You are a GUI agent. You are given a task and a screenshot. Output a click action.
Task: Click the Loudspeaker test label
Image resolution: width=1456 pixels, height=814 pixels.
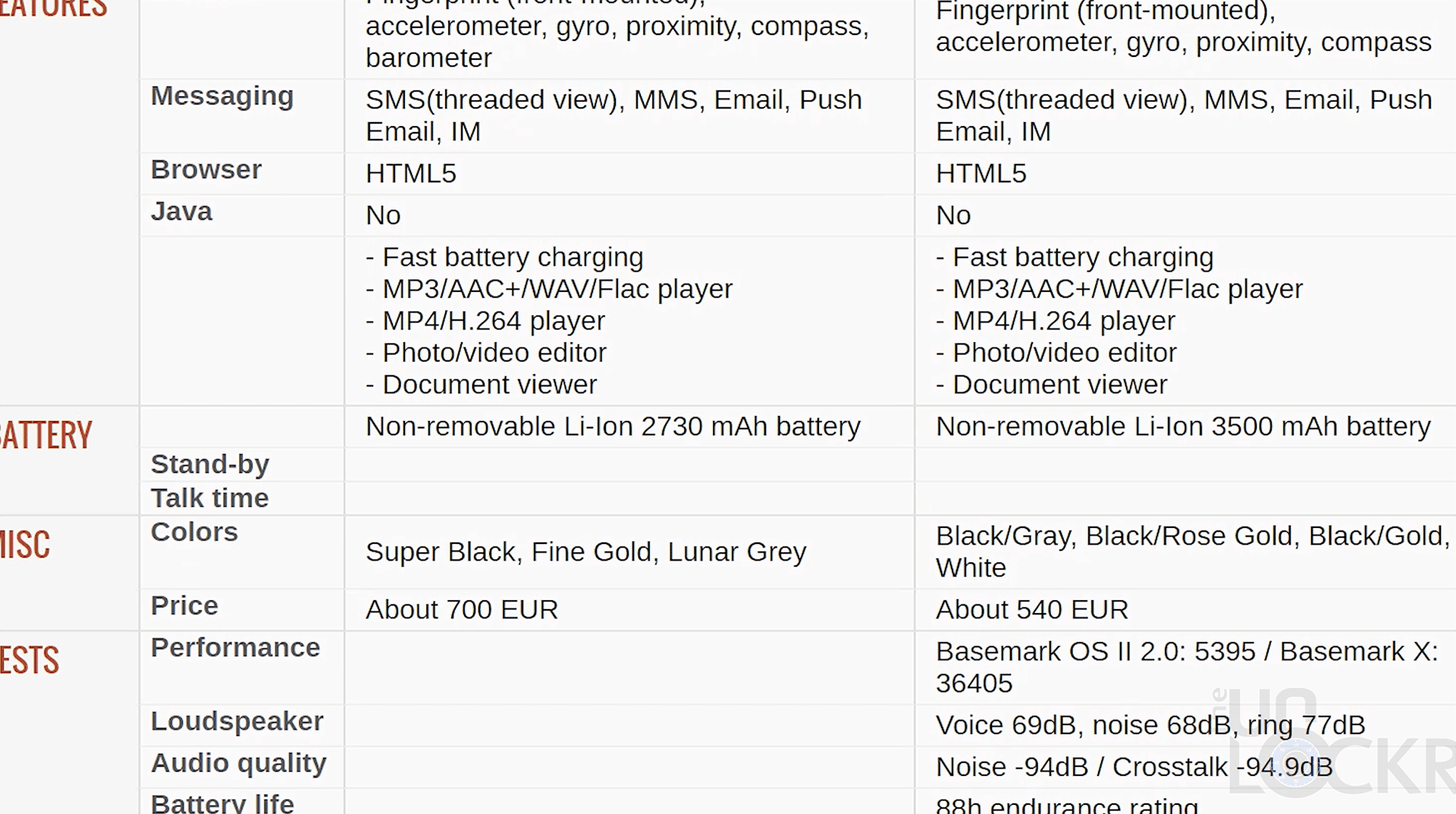237,721
